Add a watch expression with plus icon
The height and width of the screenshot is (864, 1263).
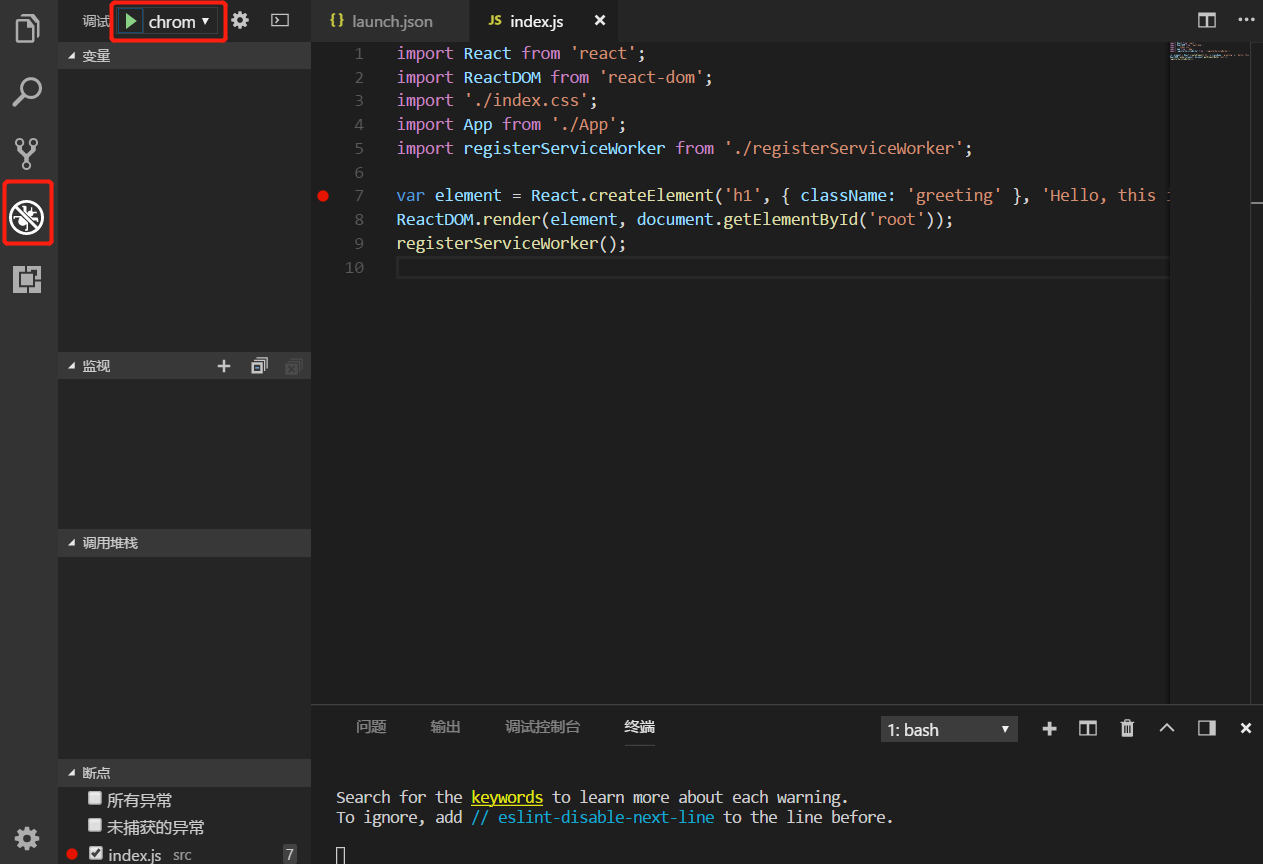click(x=224, y=367)
